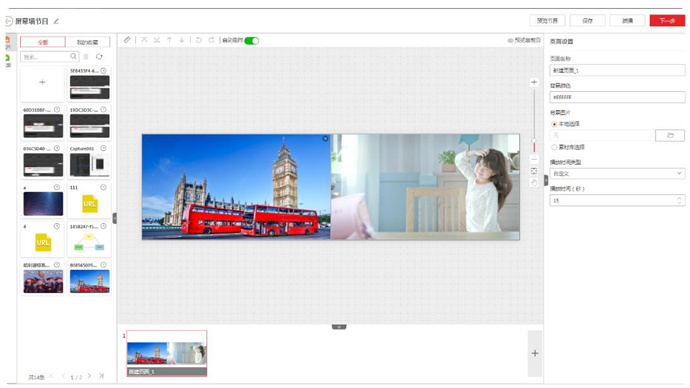Image resolution: width=690 pixels, height=388 pixels.
Task: Edit the background color #FFFFFF field
Action: click(x=617, y=97)
